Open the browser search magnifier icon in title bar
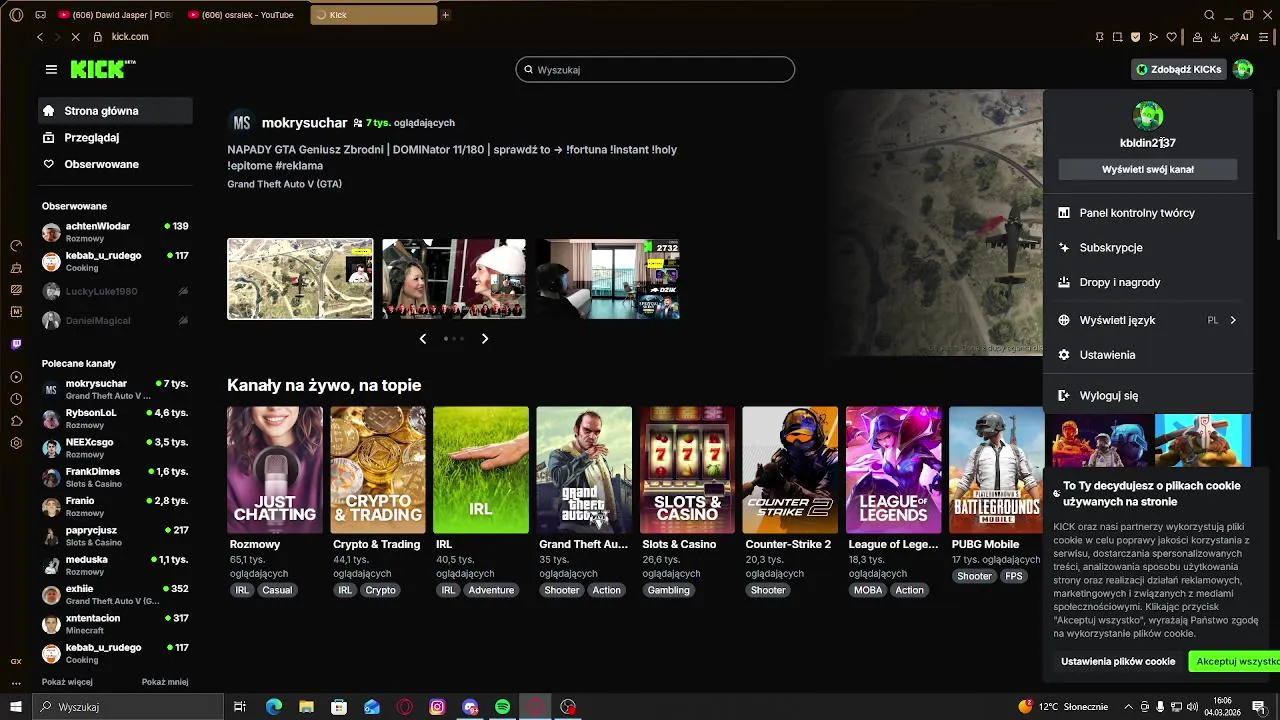Viewport: 1280px width, 720px height. click(1209, 15)
